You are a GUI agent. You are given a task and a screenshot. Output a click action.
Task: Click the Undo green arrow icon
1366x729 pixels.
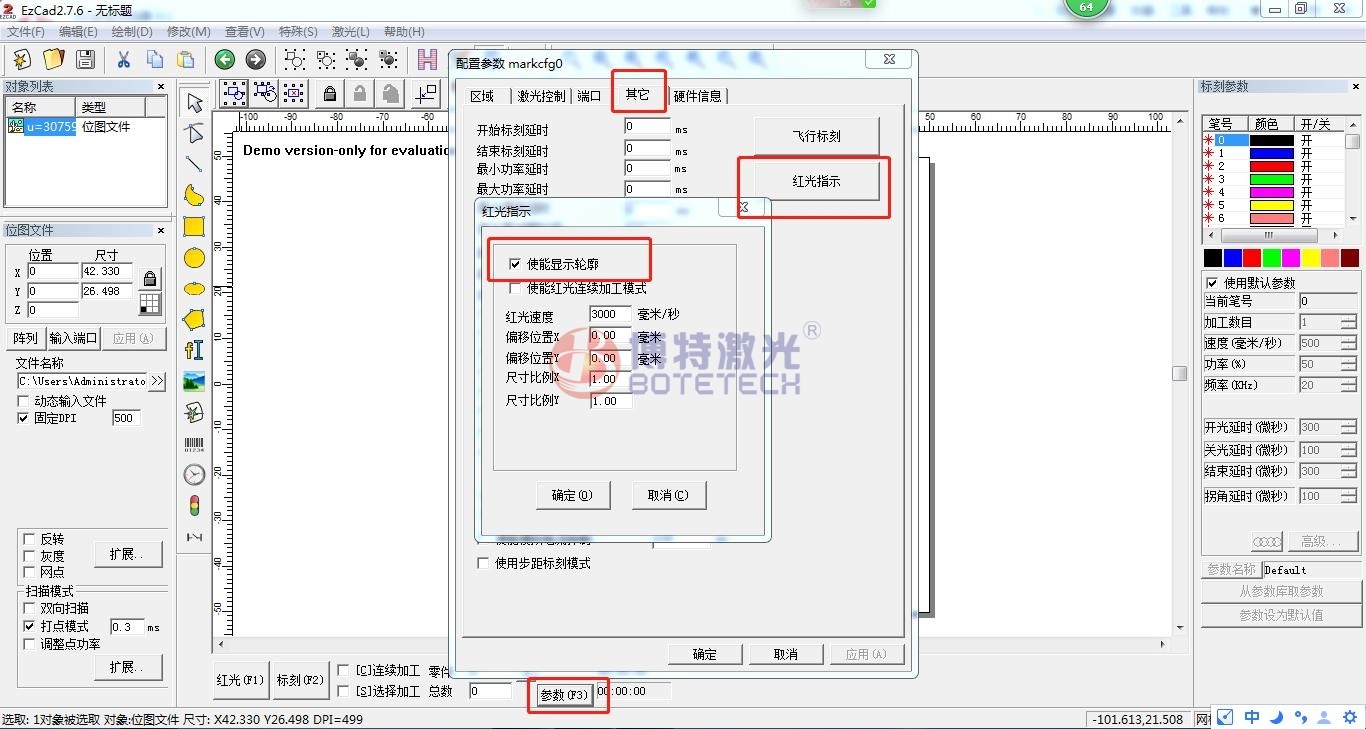tap(224, 60)
